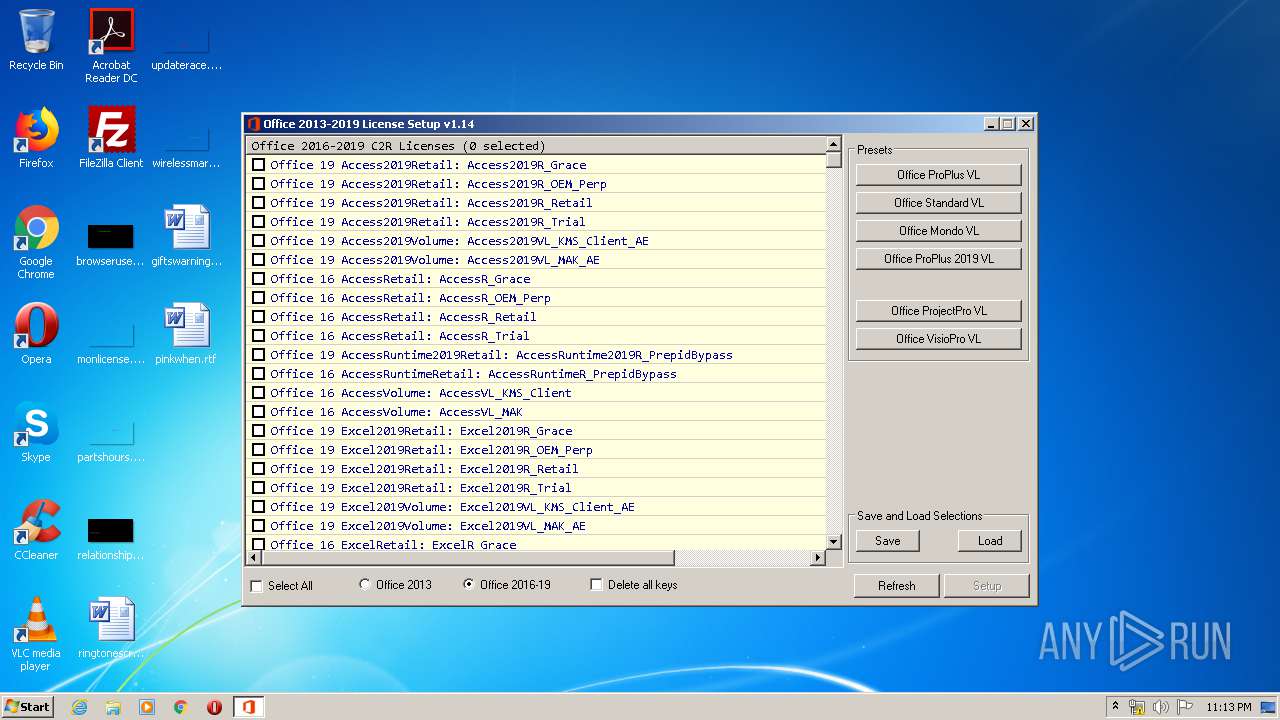Open Opera from the taskbar
This screenshot has width=1280, height=720.
214,707
